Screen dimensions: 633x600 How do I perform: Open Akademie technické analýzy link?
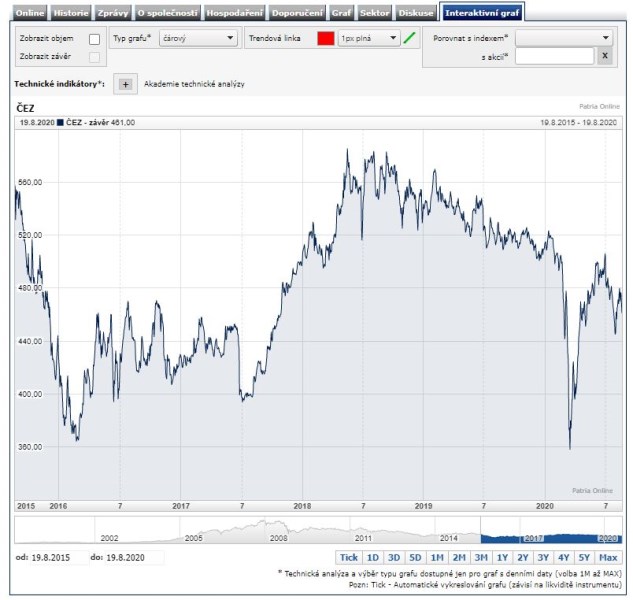click(194, 85)
